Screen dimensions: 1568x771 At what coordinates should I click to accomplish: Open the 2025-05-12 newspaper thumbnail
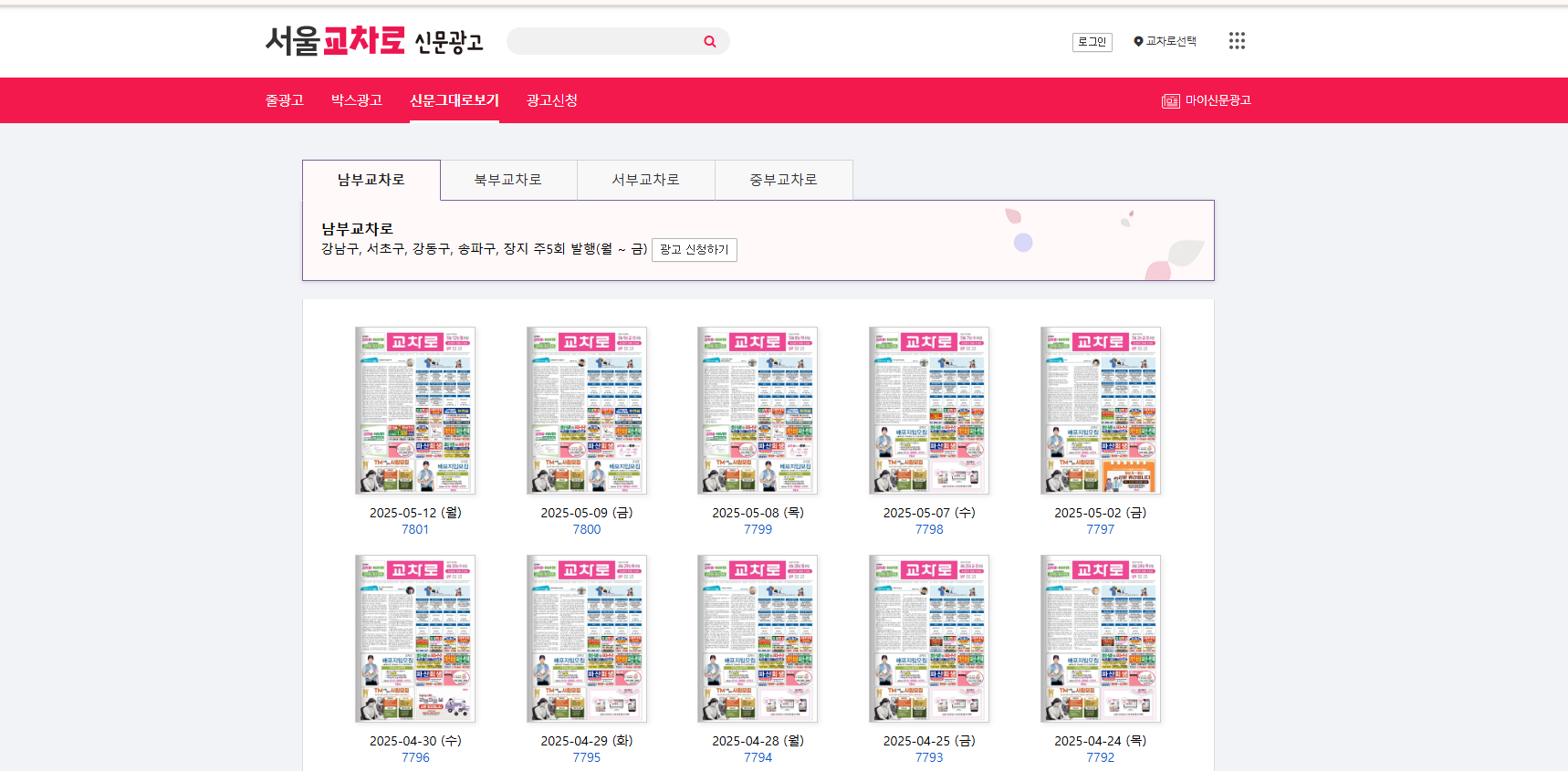(x=415, y=411)
